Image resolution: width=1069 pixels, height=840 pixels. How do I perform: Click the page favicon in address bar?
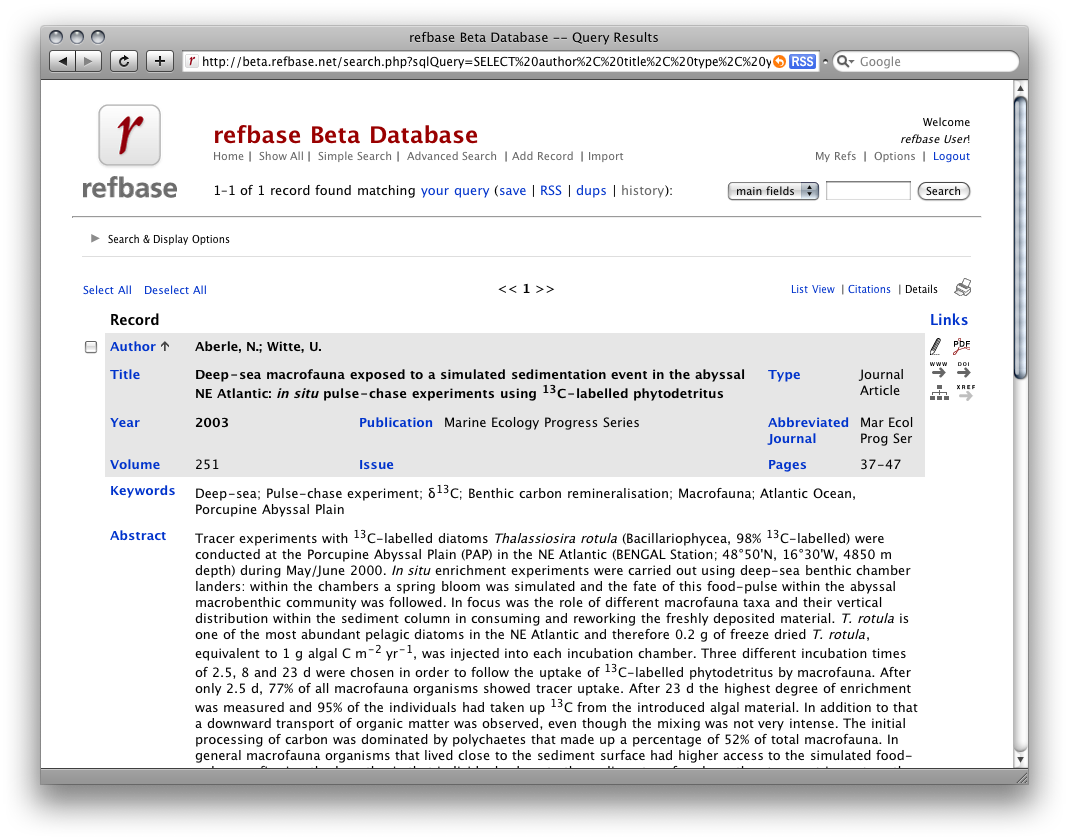[192, 61]
